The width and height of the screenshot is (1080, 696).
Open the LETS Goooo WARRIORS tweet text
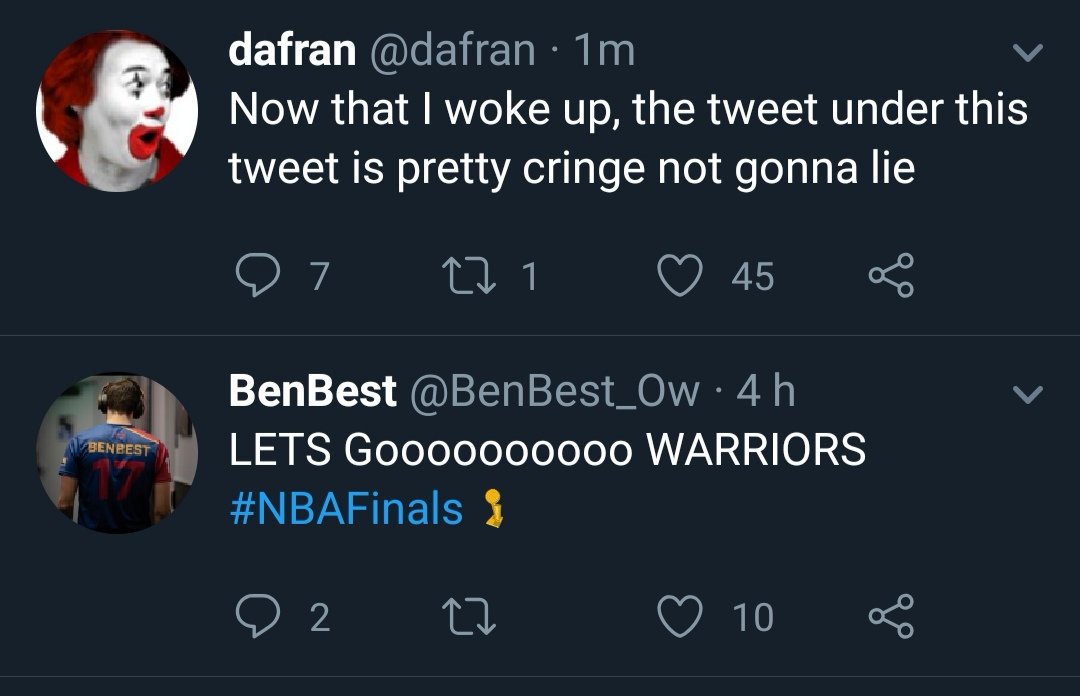tap(547, 450)
